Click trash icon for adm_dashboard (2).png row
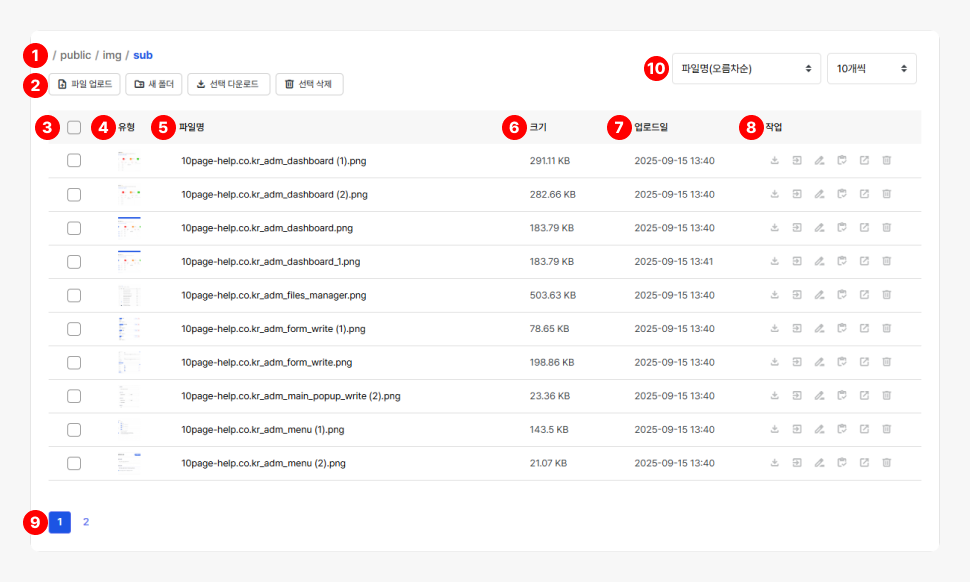The image size is (970, 582). [x=886, y=194]
